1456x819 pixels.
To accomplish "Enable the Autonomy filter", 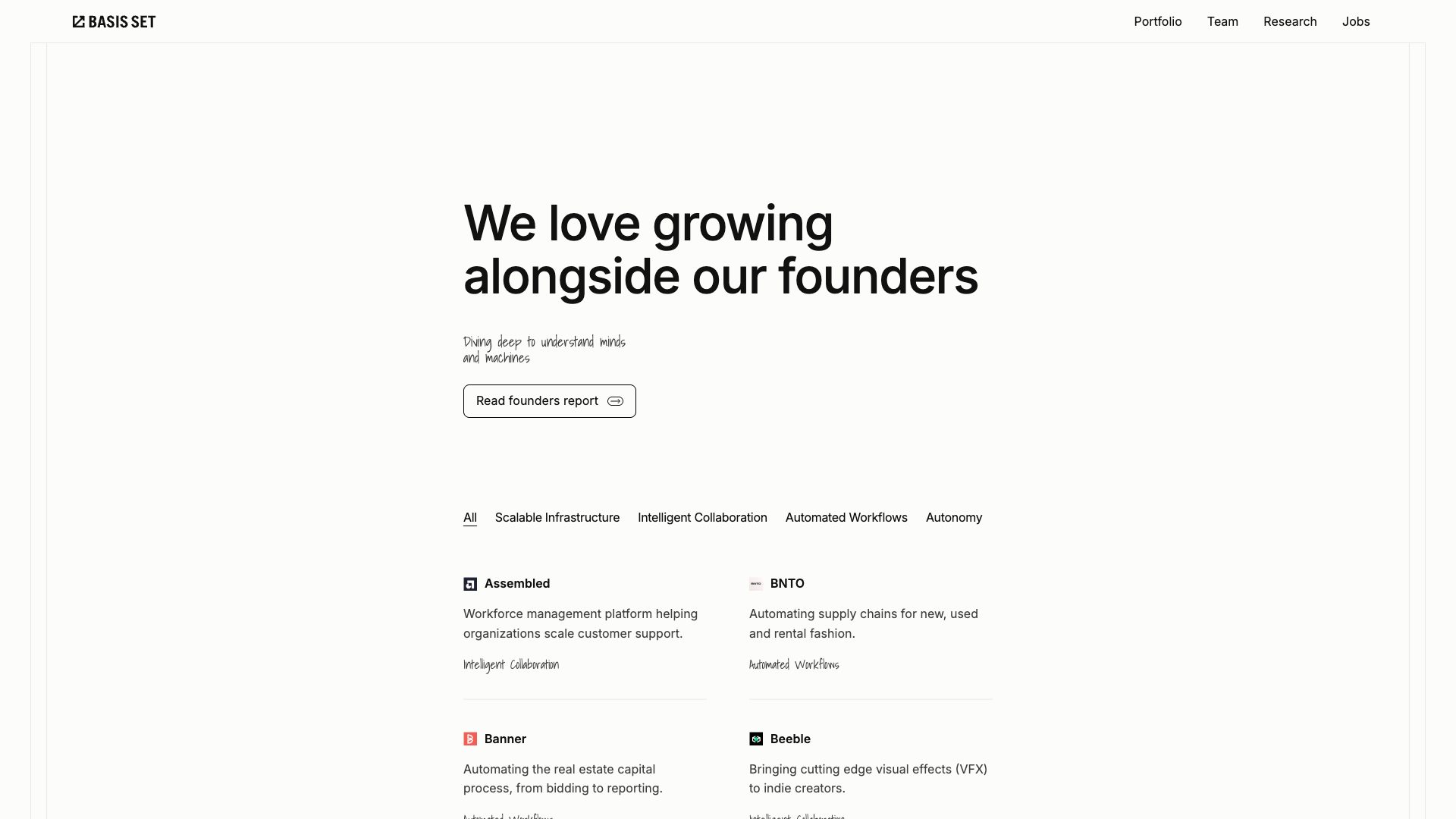I will coord(953,517).
